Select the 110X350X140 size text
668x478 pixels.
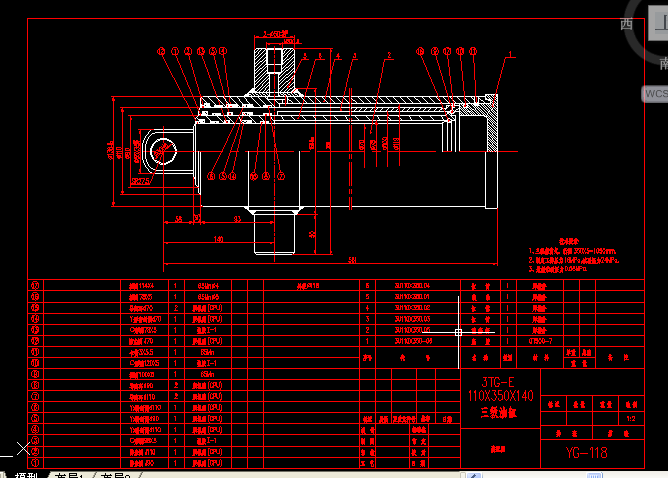tap(501, 396)
